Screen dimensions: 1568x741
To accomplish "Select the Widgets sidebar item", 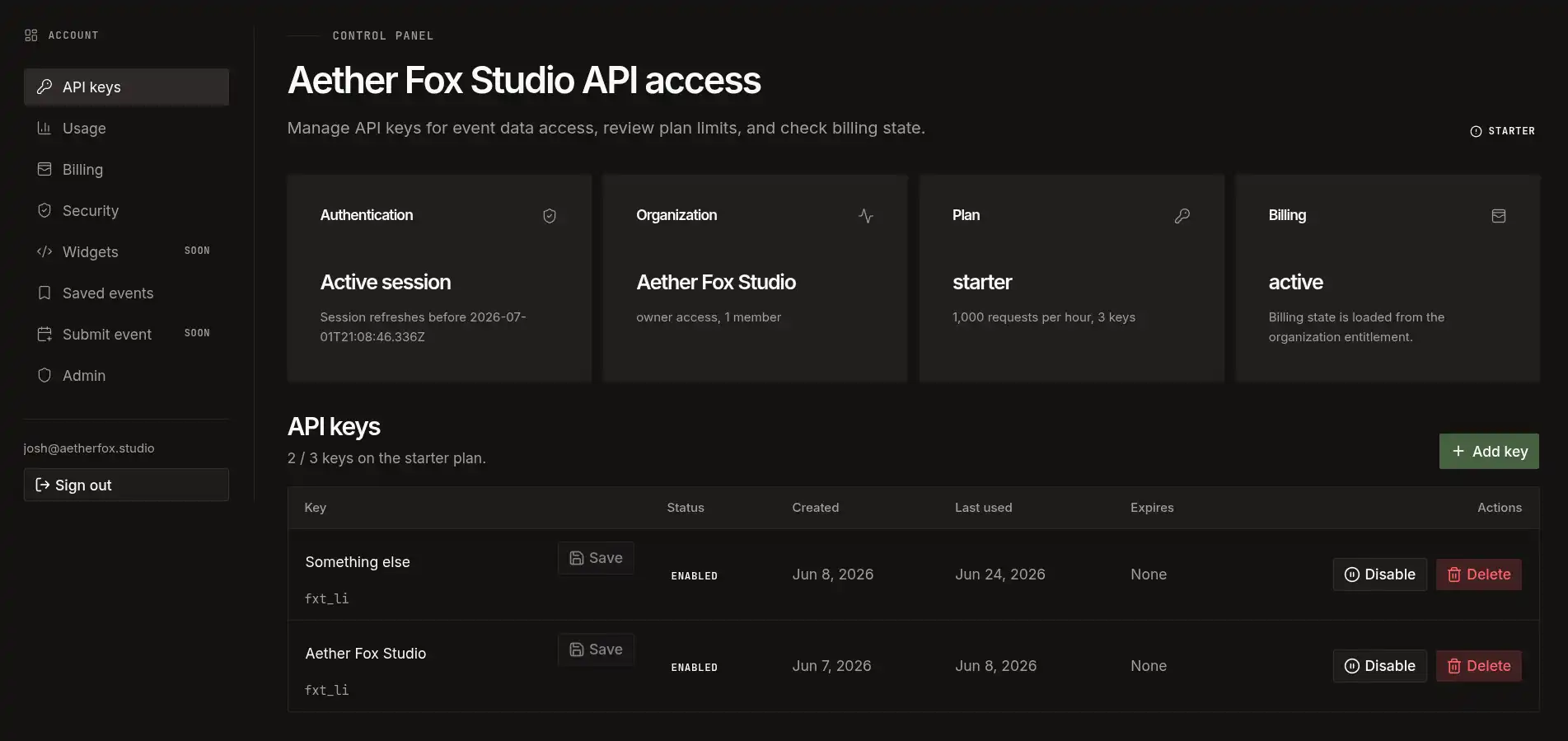I will [x=126, y=251].
